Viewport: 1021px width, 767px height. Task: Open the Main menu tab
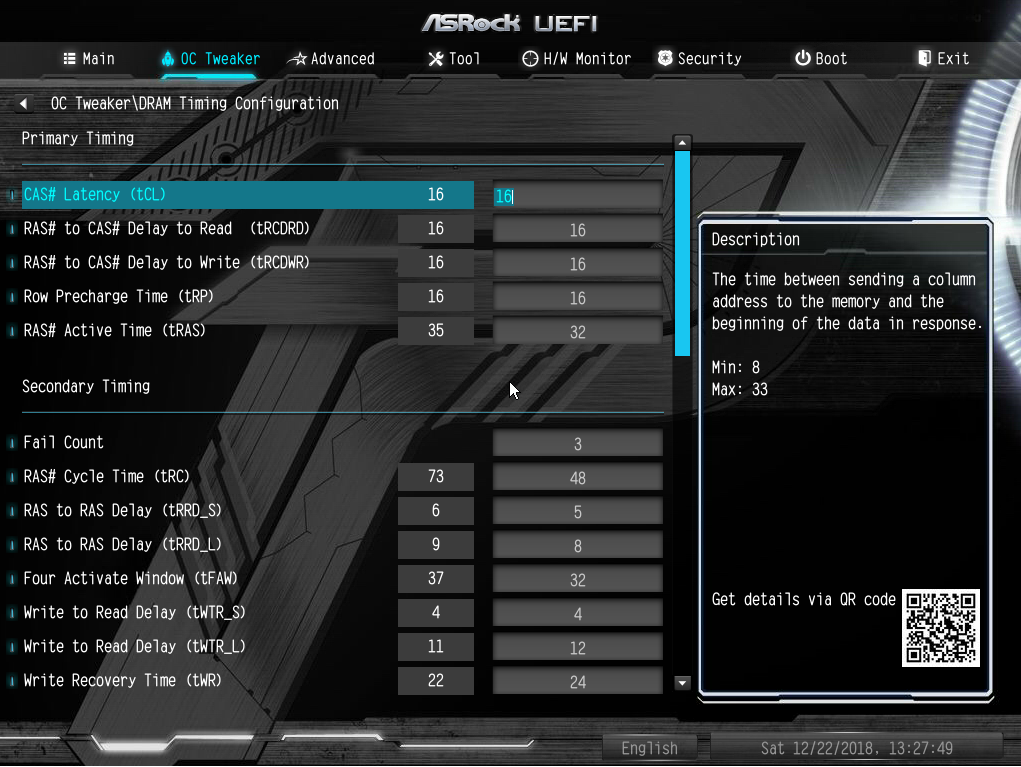pos(89,59)
